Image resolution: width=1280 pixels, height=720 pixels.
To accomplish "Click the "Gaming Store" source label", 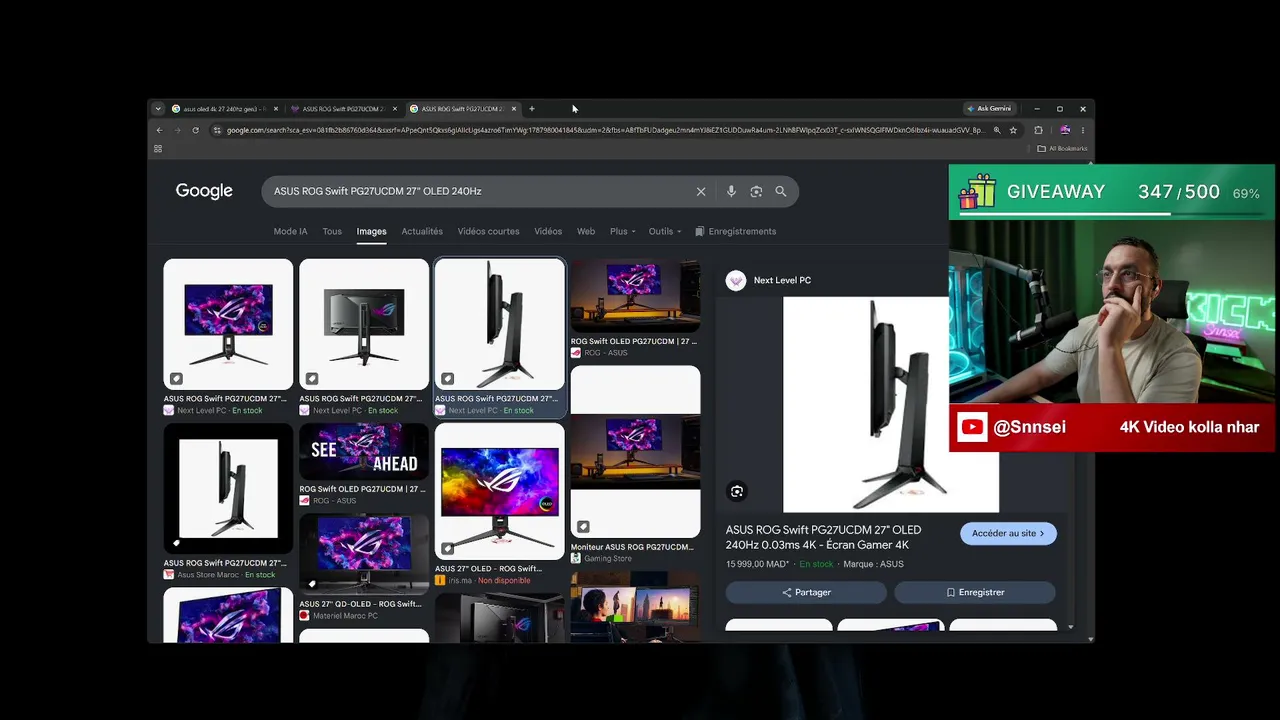I will [x=608, y=558].
